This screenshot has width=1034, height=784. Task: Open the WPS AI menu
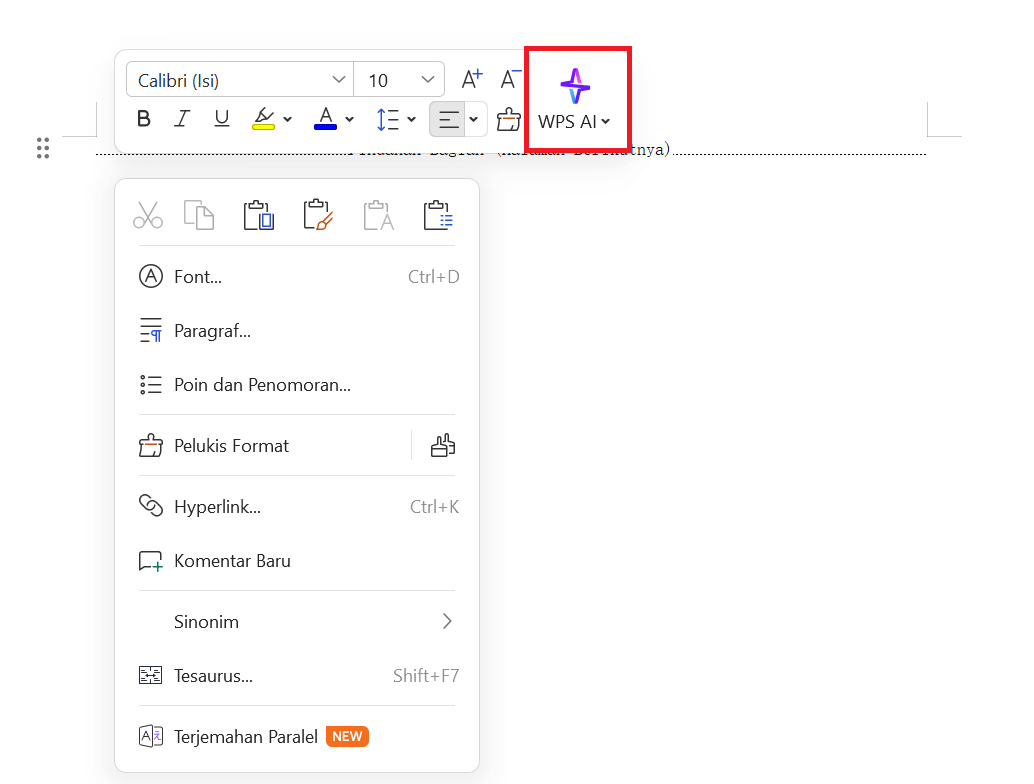574,100
